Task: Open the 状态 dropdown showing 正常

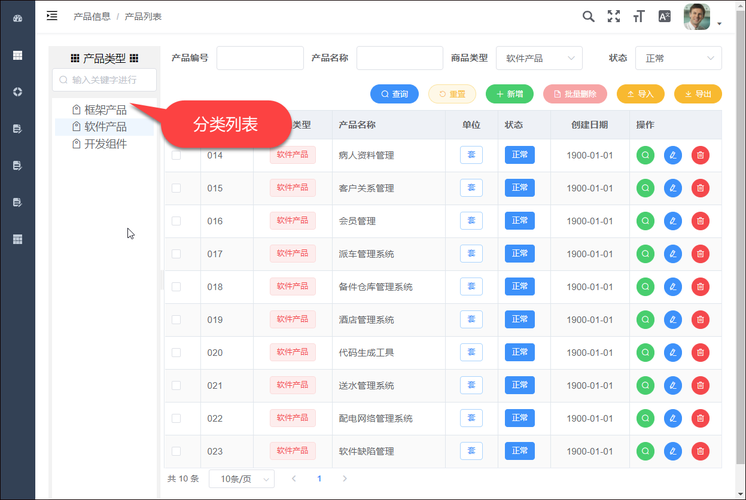Action: pyautogui.click(x=678, y=58)
